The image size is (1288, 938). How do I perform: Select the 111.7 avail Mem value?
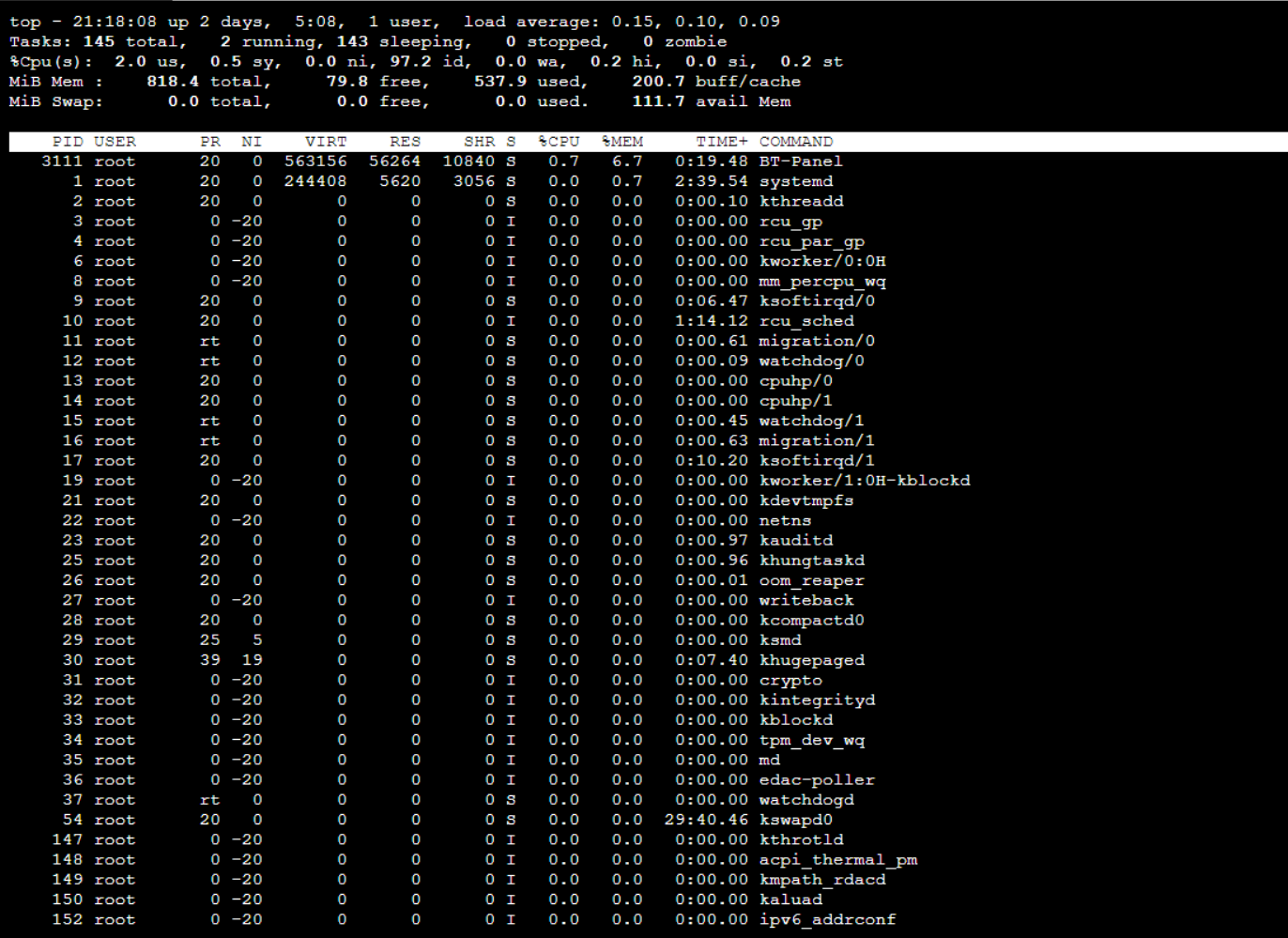click(712, 101)
